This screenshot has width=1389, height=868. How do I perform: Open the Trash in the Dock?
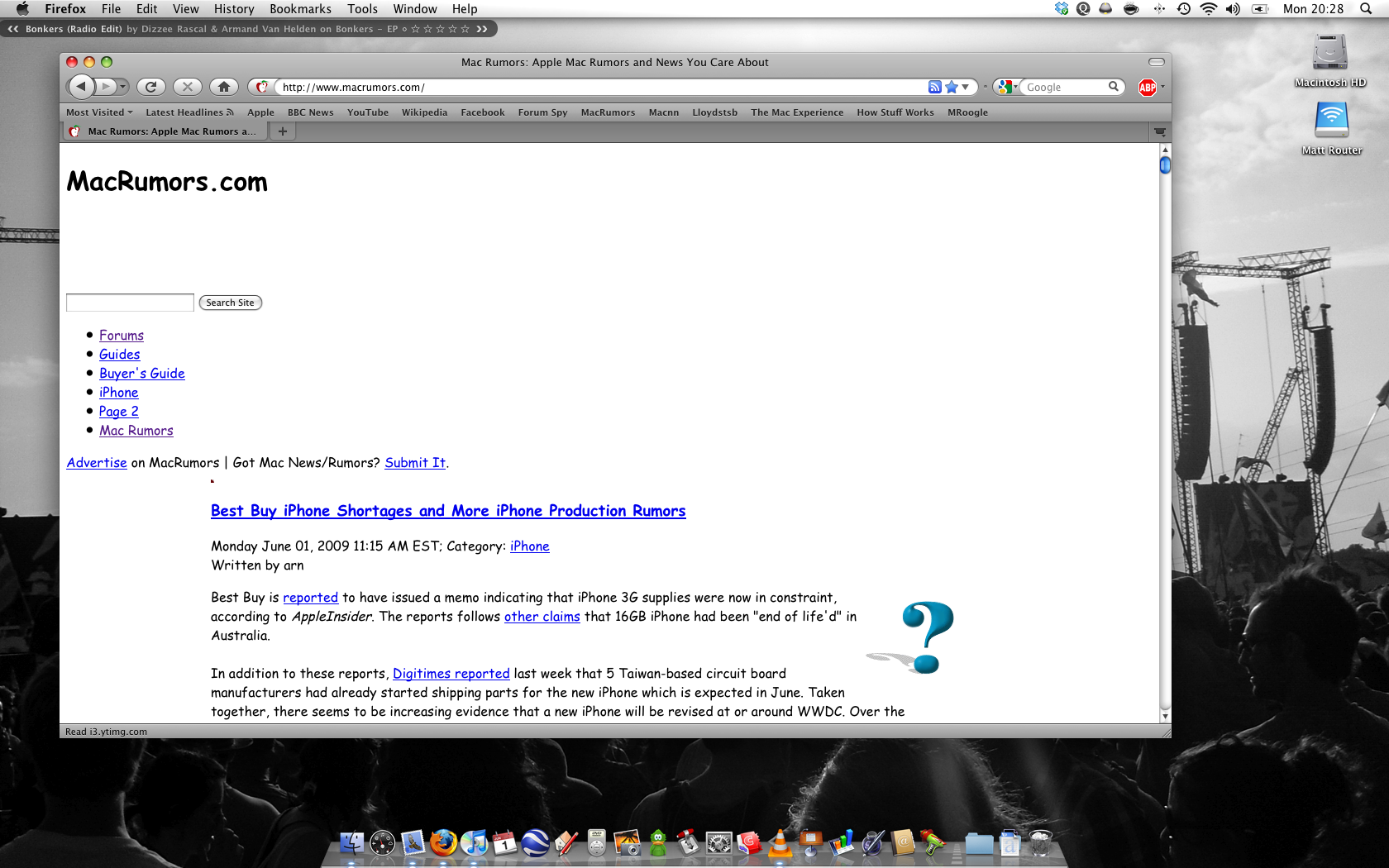pyautogui.click(x=1041, y=842)
